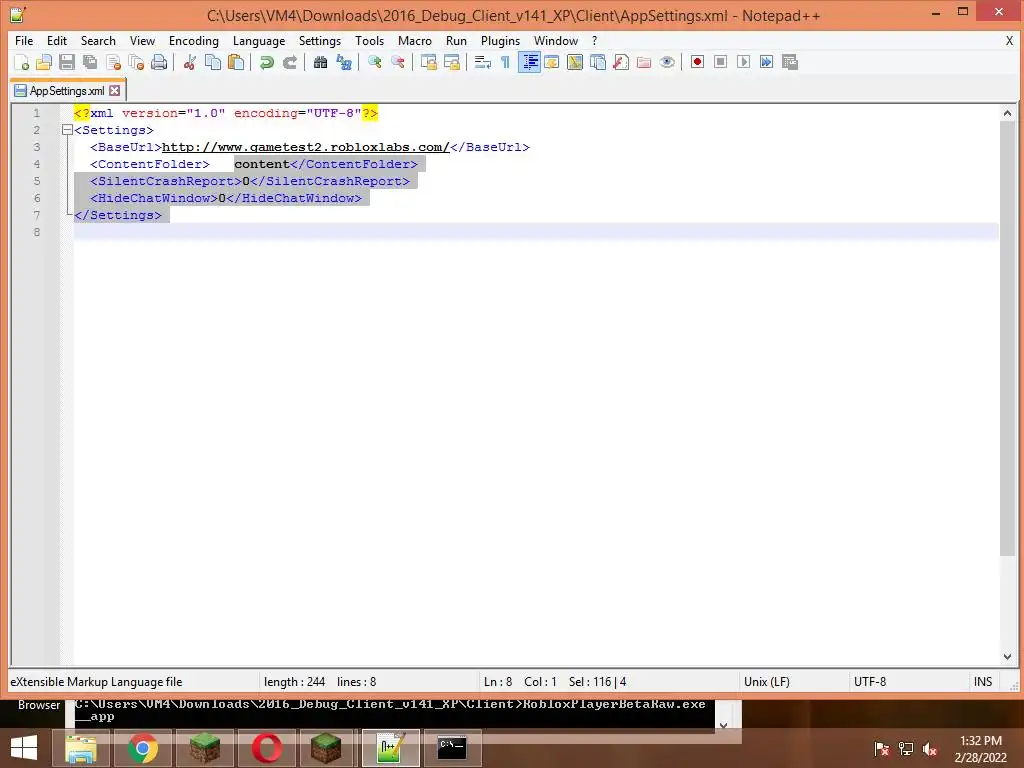The image size is (1024, 768).
Task: Click the gametest2.robloxlabs.com URL link
Action: [306, 147]
